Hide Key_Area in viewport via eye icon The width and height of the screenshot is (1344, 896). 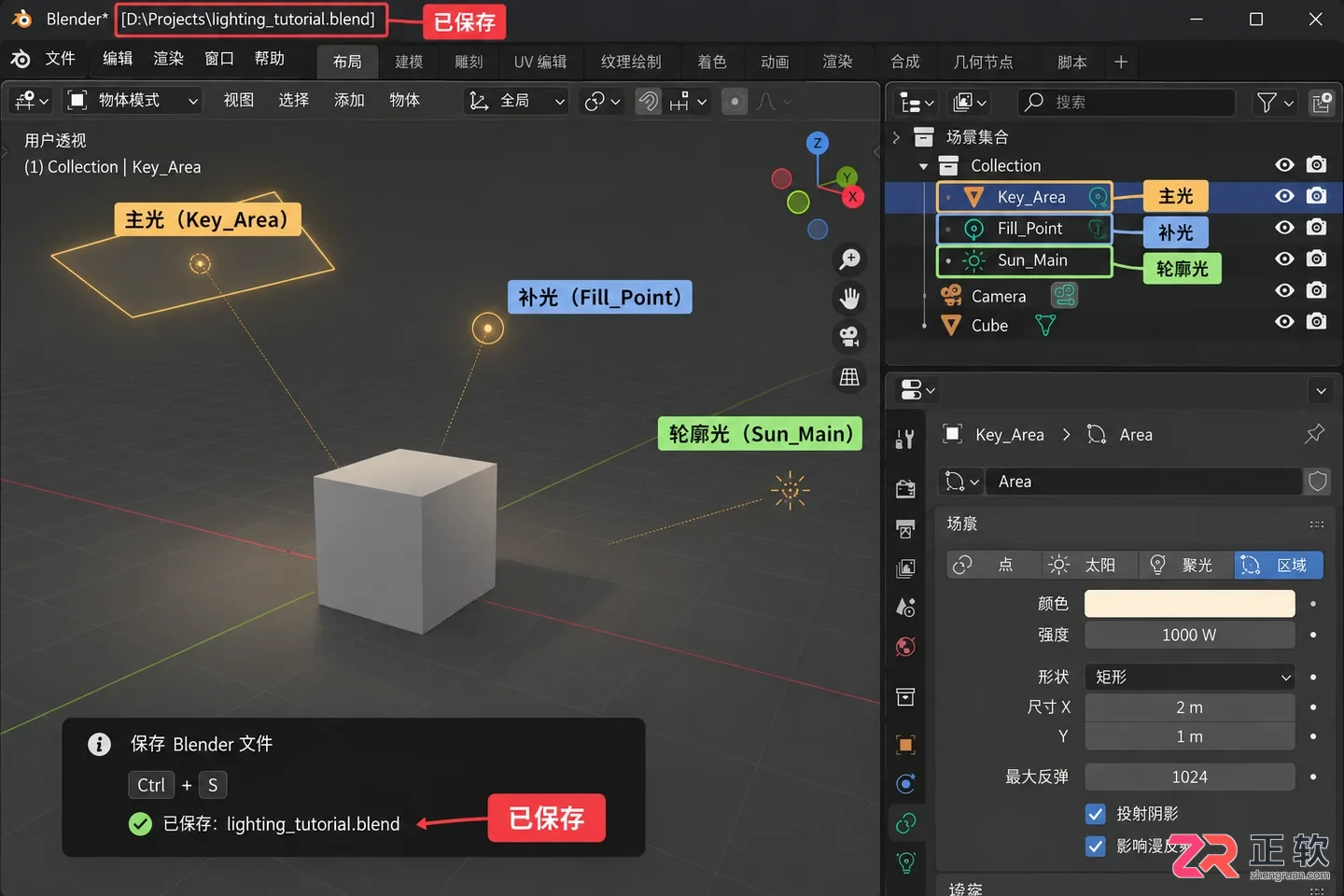(1285, 196)
